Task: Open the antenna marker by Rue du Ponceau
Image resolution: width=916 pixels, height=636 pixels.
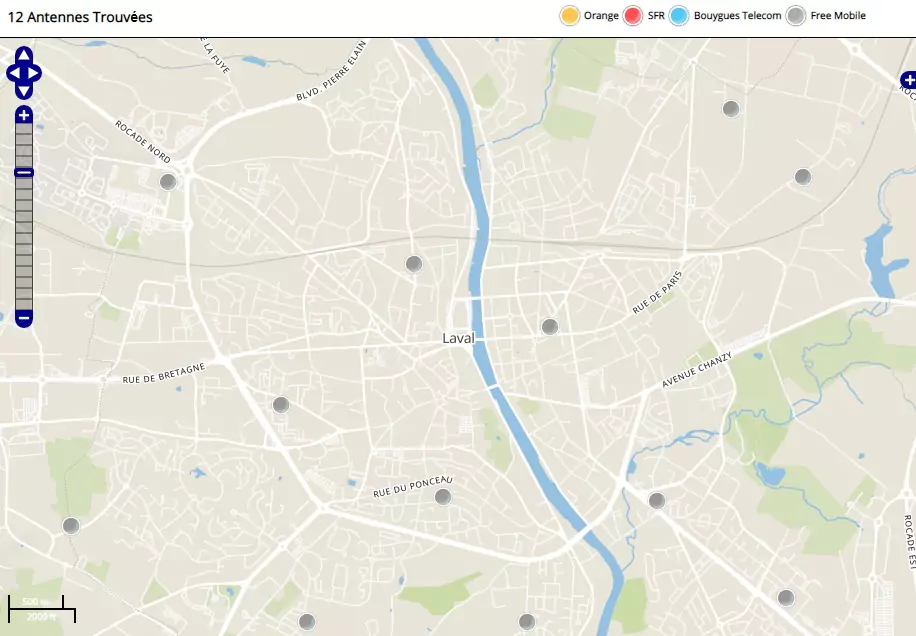Action: (443, 496)
